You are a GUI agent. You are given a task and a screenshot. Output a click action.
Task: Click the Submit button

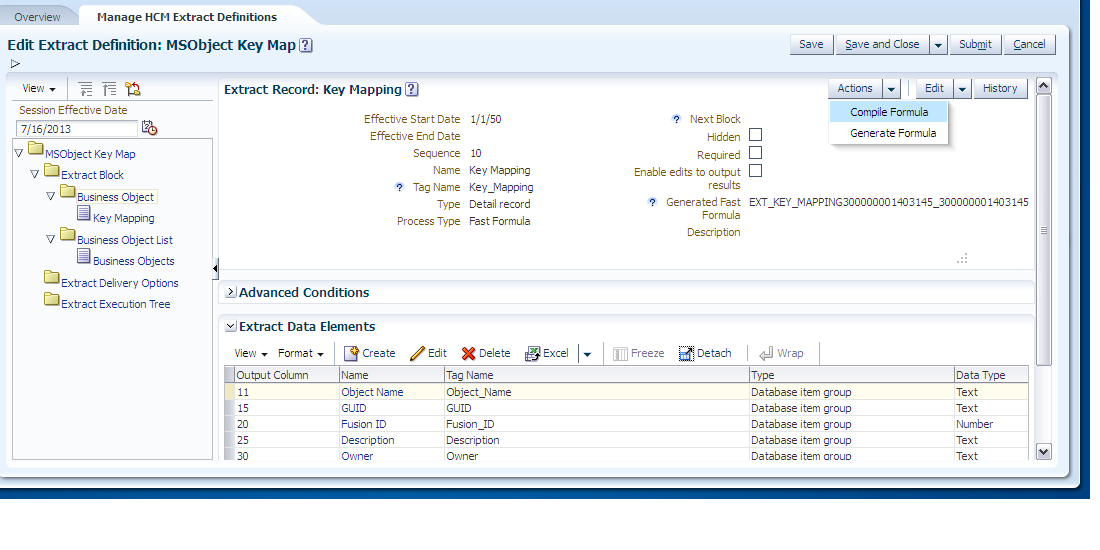(x=975, y=44)
